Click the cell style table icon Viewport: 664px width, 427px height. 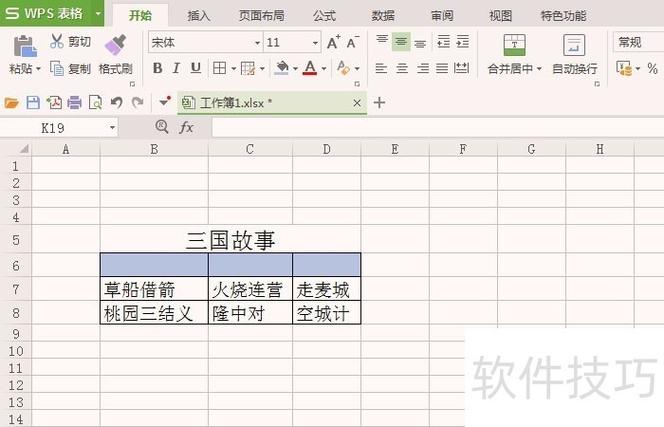248,68
